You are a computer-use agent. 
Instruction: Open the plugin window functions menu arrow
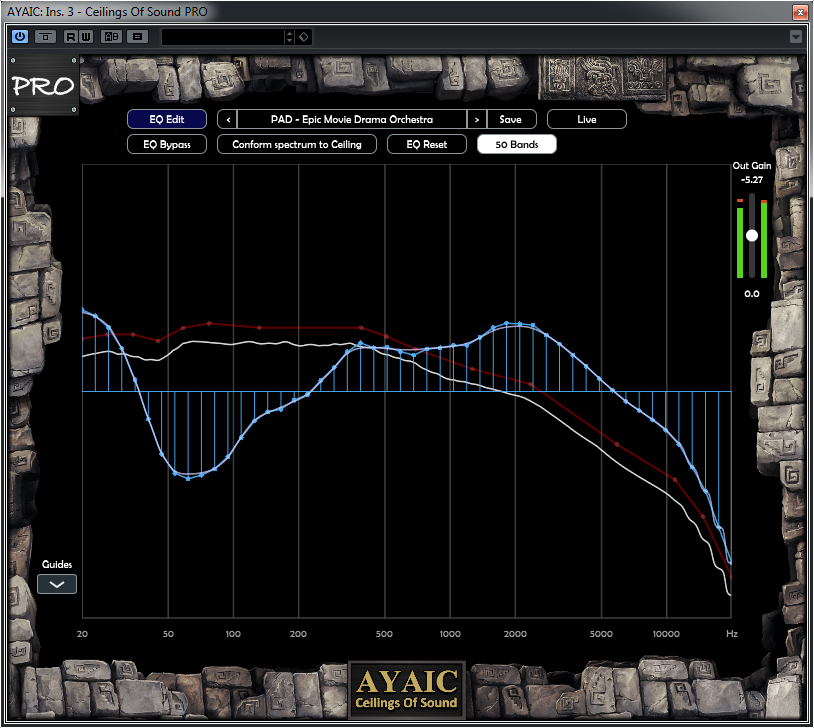tap(796, 37)
